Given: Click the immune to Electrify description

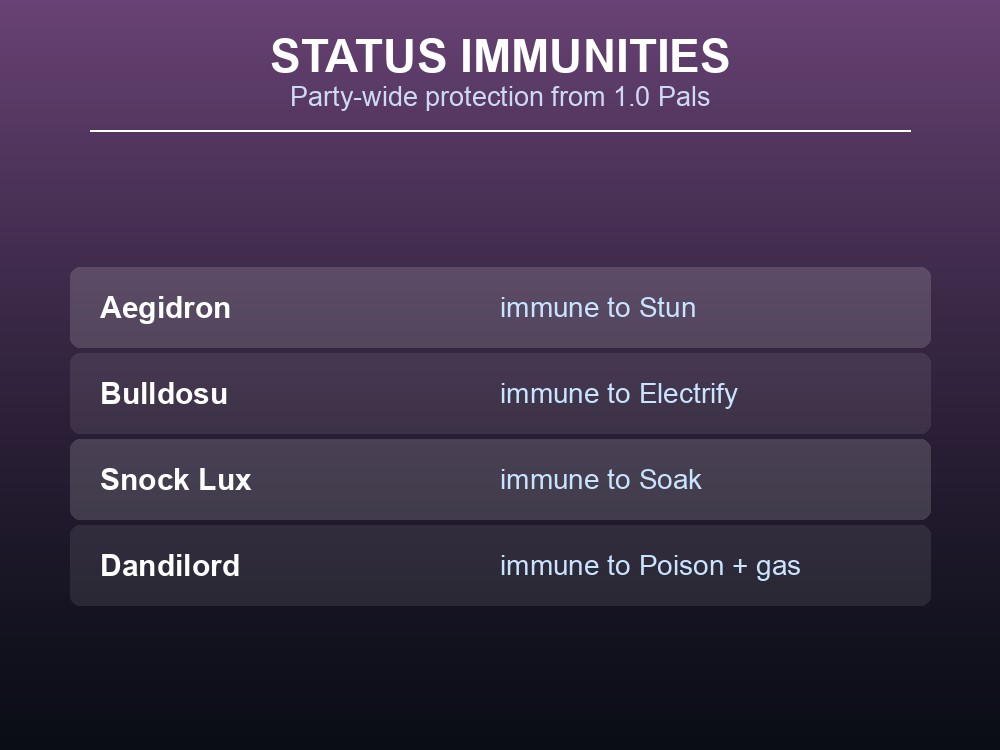Looking at the screenshot, I should coord(619,393).
